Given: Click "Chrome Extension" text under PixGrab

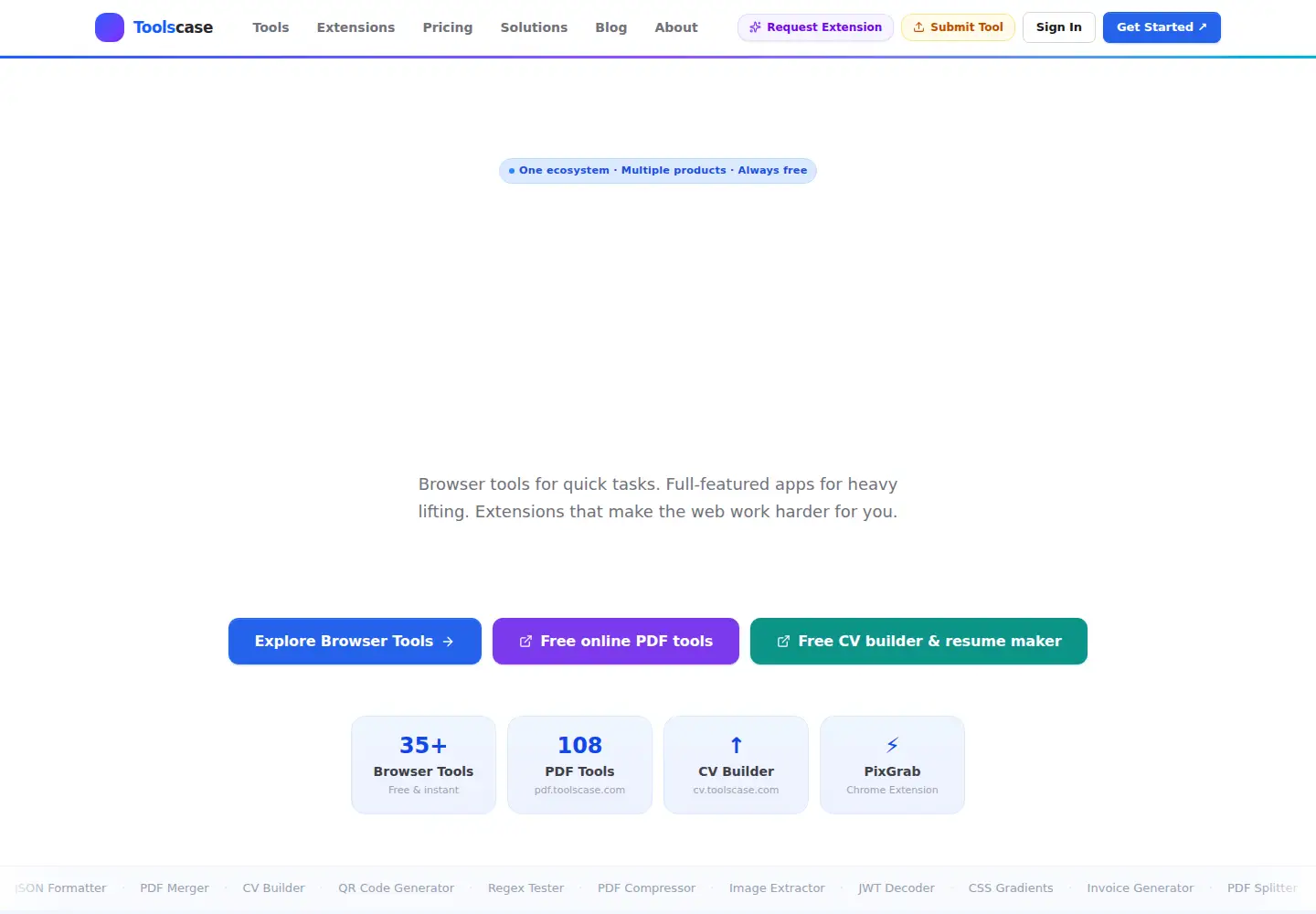Looking at the screenshot, I should [892, 791].
